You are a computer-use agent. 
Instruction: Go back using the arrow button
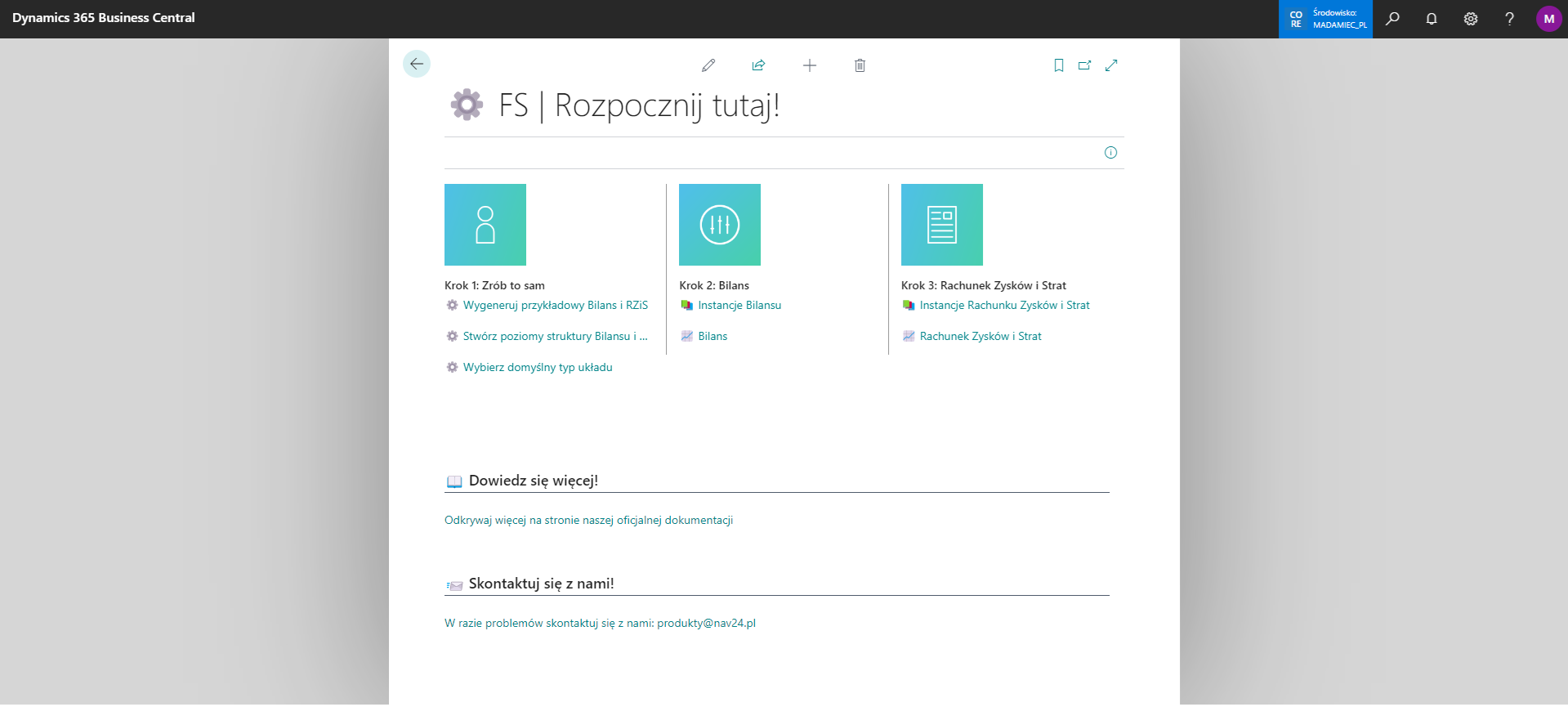point(417,64)
